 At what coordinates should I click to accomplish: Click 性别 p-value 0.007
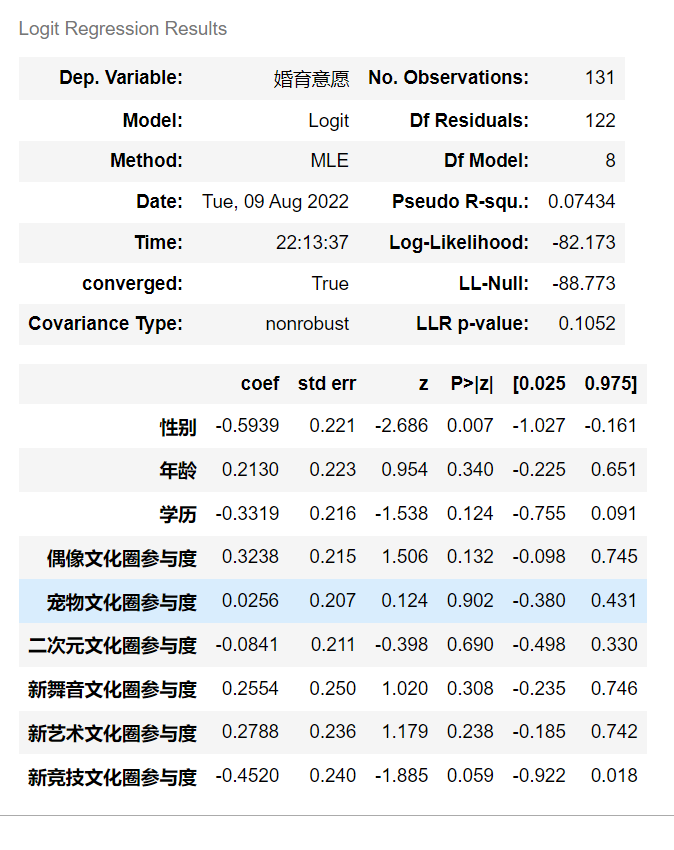pos(470,426)
